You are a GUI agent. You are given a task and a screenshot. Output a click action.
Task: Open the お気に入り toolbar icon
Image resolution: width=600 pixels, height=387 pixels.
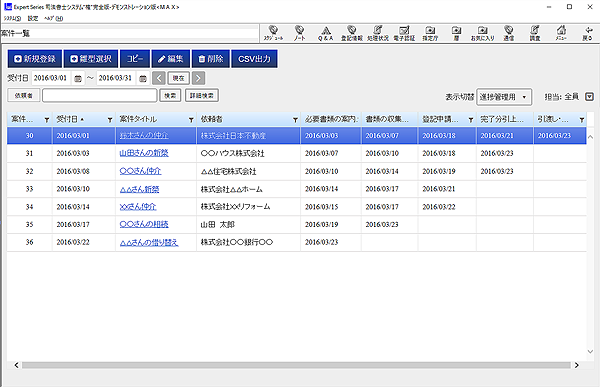483,33
